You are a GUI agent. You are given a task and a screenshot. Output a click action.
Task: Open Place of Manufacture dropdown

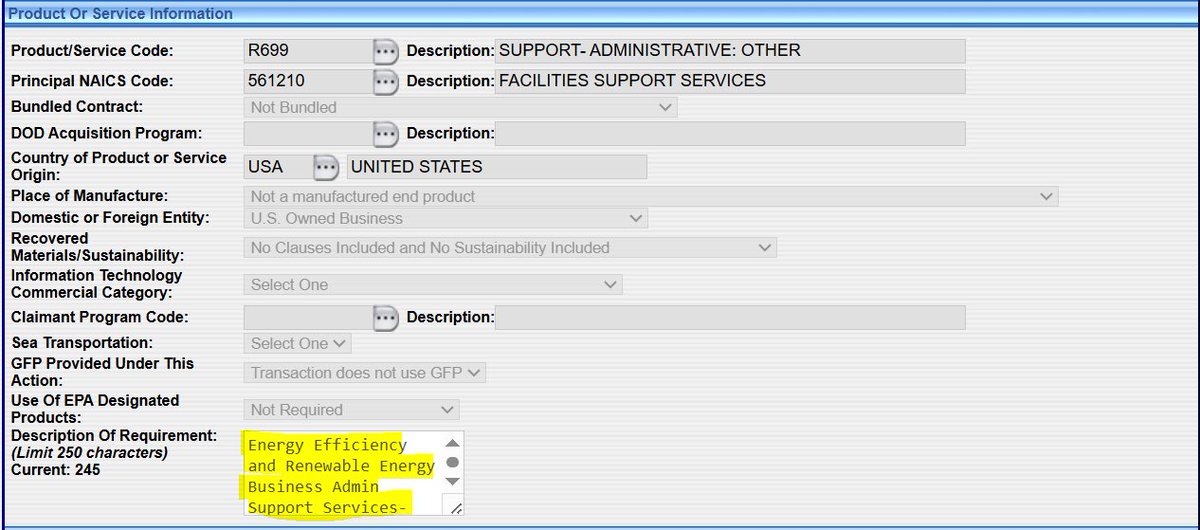[x=650, y=197]
